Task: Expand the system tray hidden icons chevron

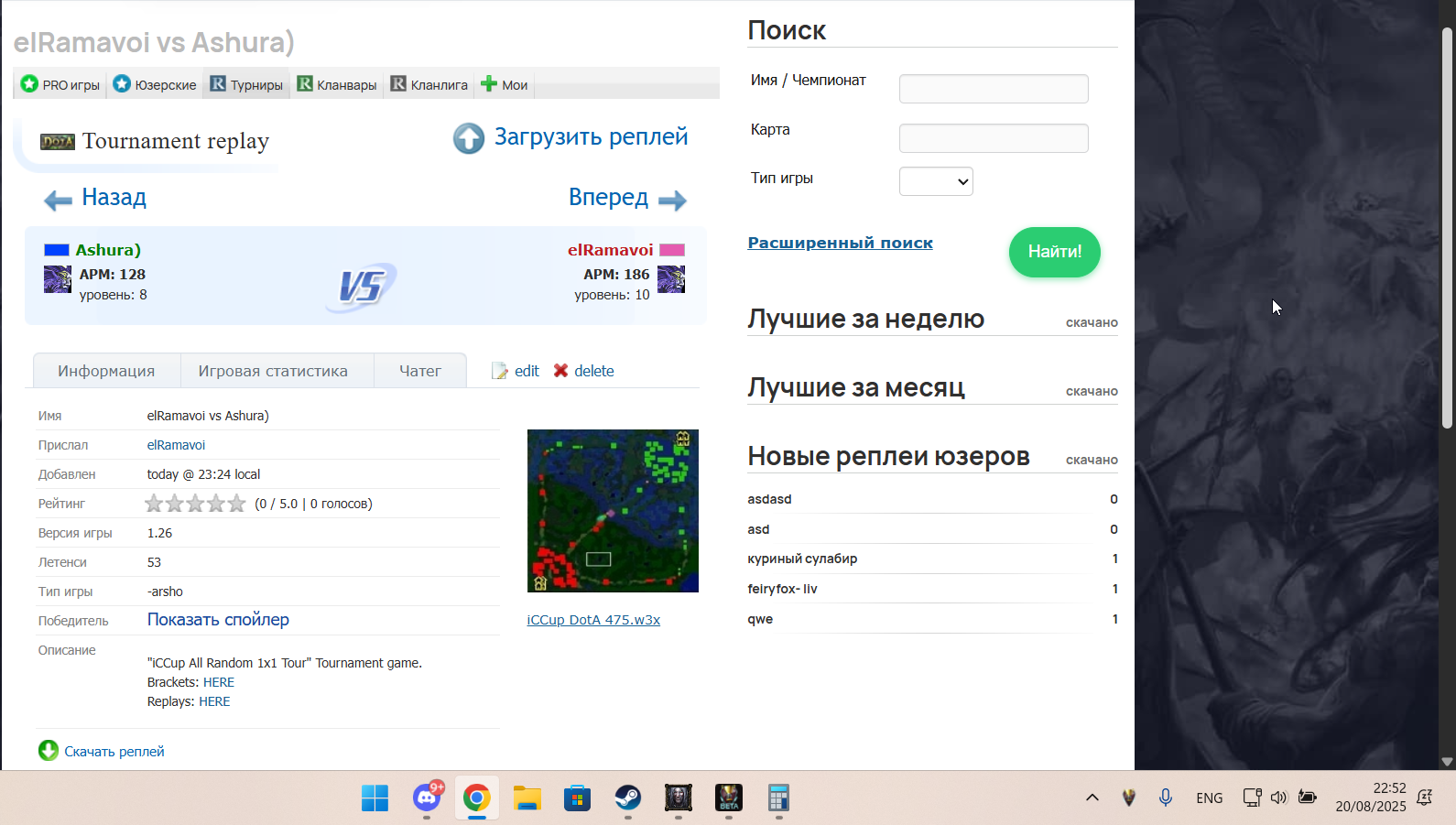Action: 1092,798
